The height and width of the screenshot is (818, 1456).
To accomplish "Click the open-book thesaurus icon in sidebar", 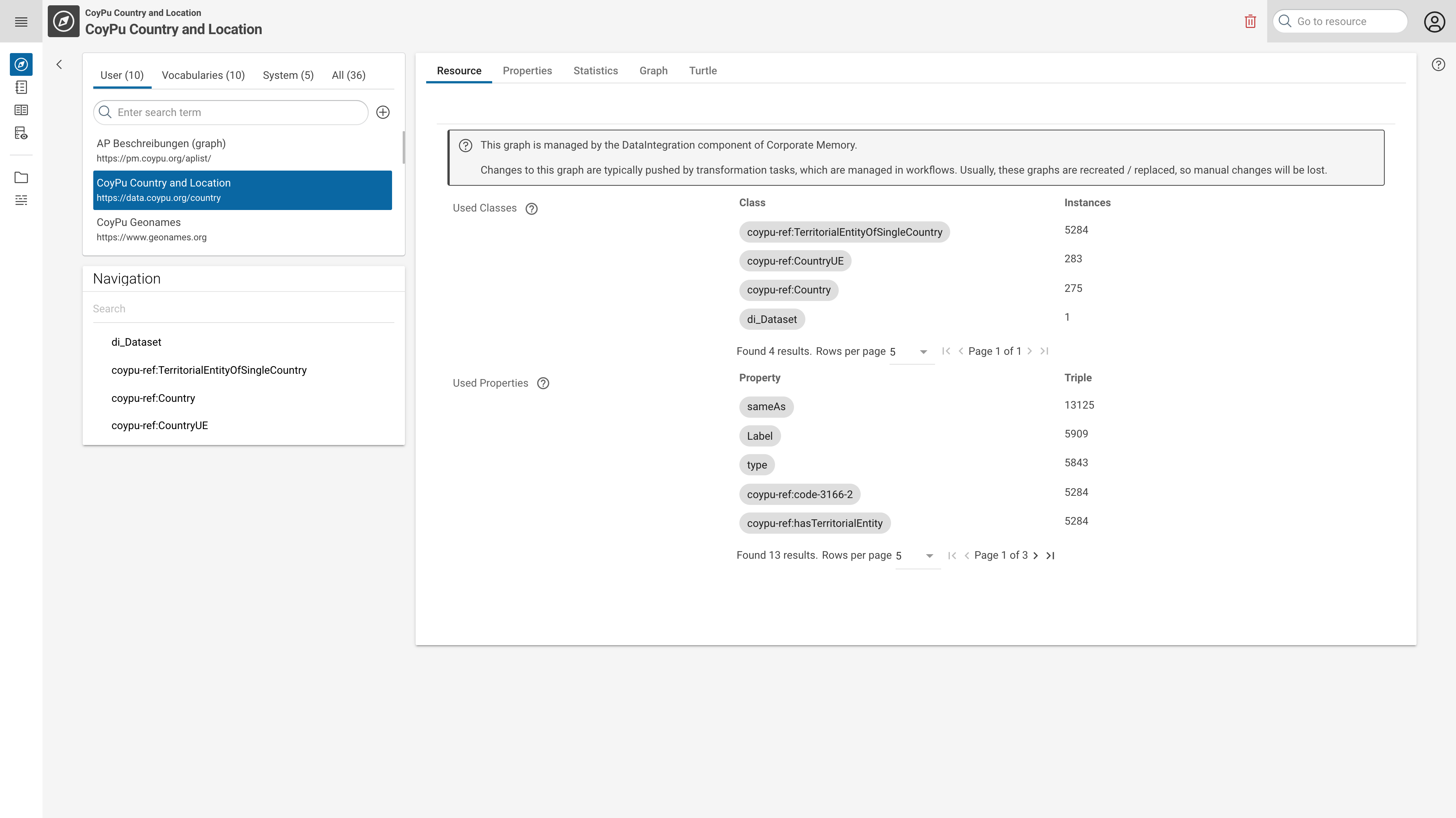I will 21,110.
